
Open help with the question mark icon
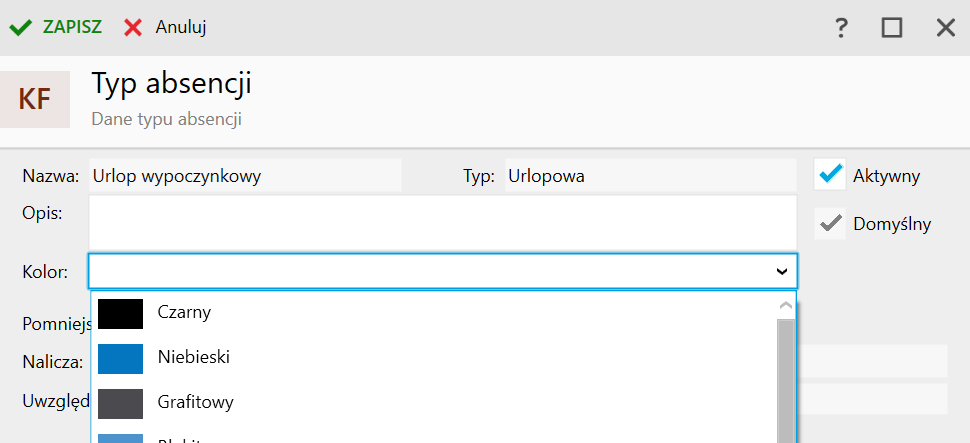(841, 28)
